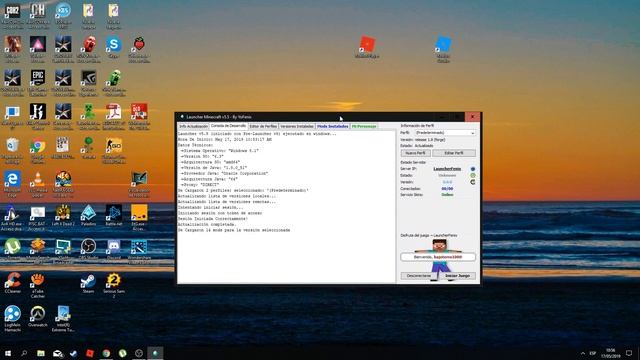Switch to the Mods Instalados tab
This screenshot has width=640, height=360.
click(x=333, y=127)
